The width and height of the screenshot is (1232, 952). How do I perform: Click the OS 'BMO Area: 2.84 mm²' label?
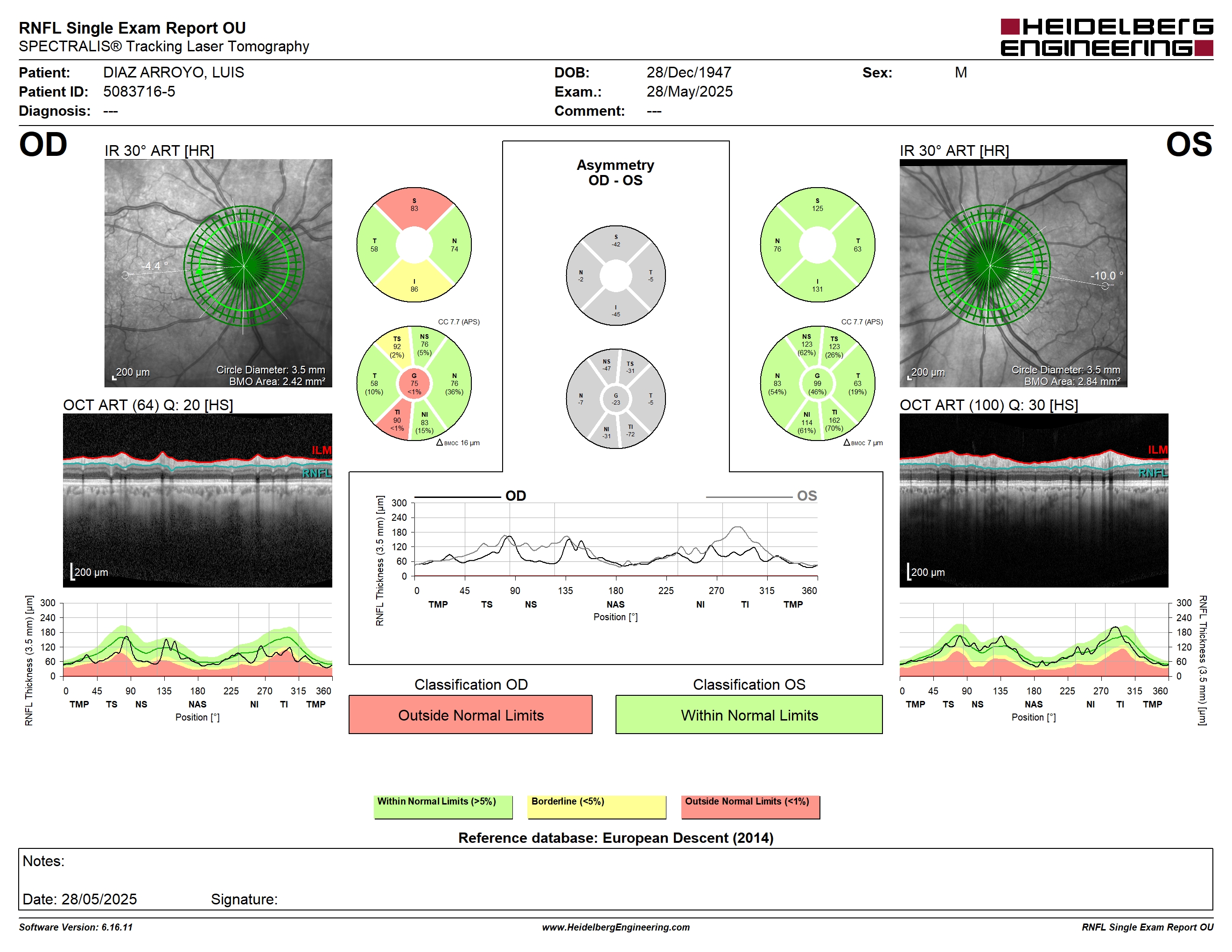[x=1072, y=381]
